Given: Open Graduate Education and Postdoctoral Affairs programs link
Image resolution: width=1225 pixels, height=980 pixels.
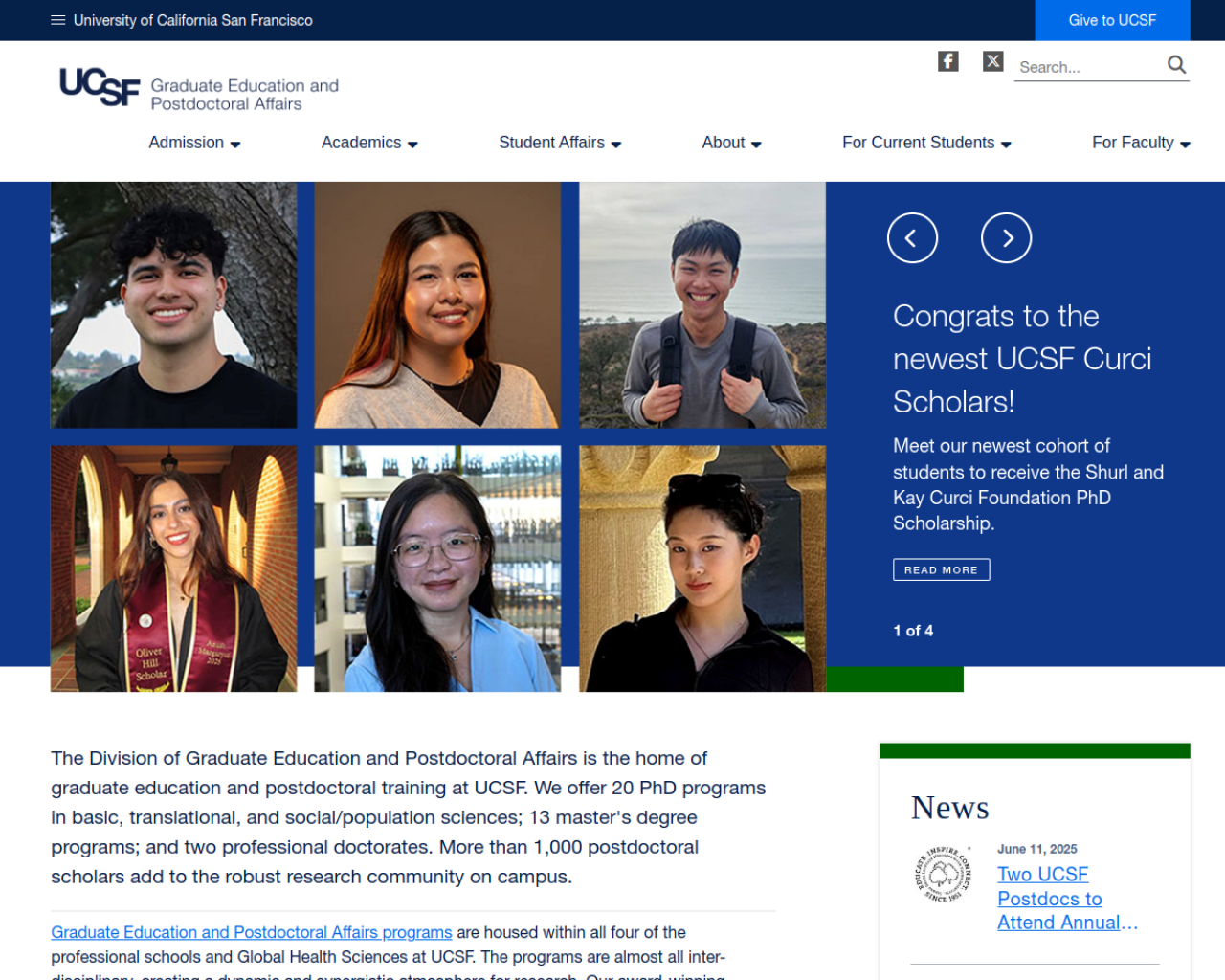Looking at the screenshot, I should click(x=251, y=932).
